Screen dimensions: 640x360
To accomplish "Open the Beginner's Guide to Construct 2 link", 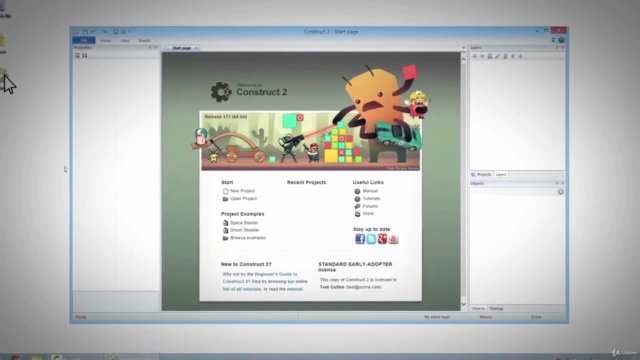I will tap(260, 278).
